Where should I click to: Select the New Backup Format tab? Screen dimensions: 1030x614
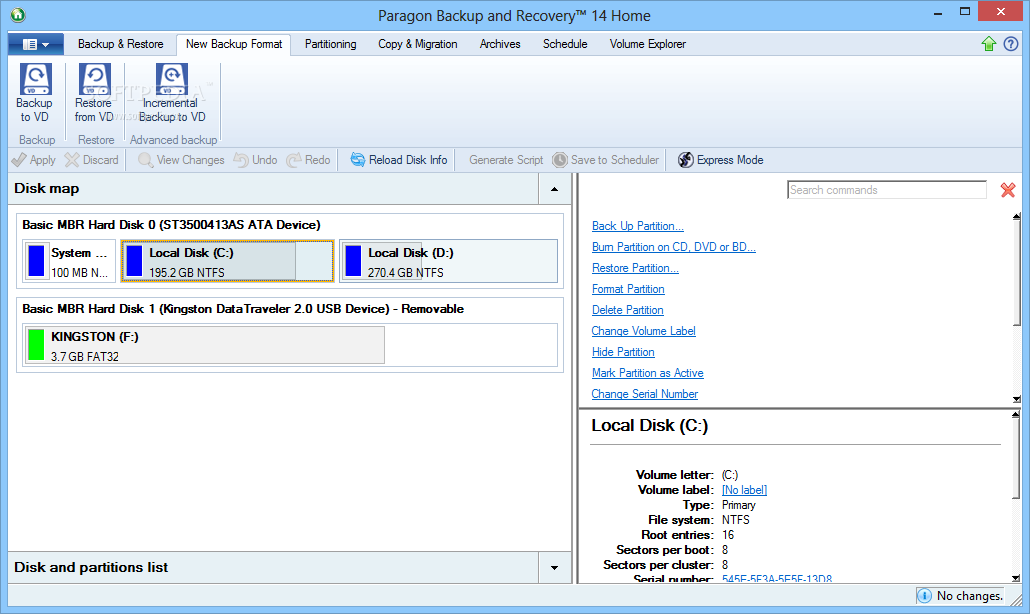click(234, 44)
